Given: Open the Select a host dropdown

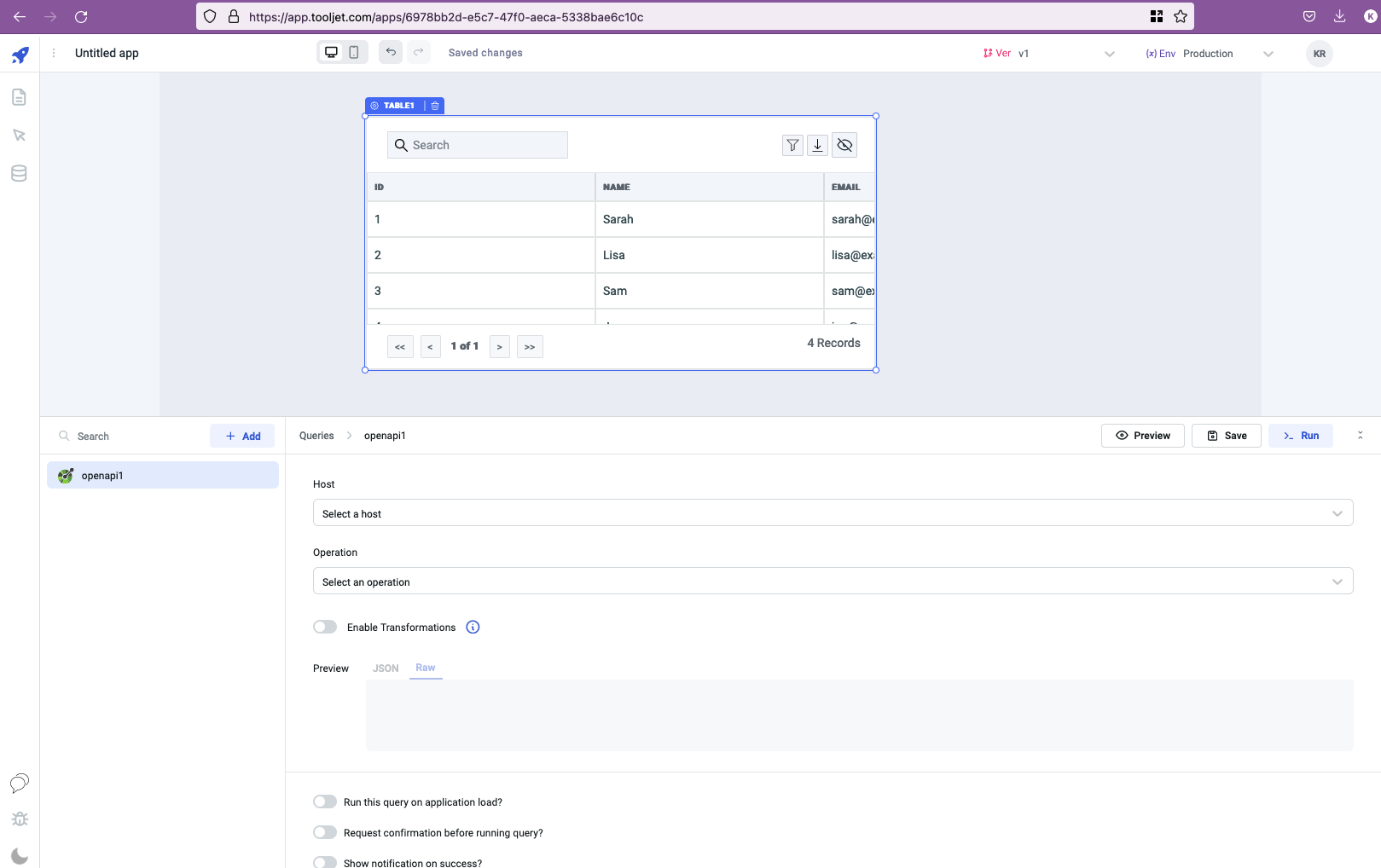Looking at the screenshot, I should [833, 512].
